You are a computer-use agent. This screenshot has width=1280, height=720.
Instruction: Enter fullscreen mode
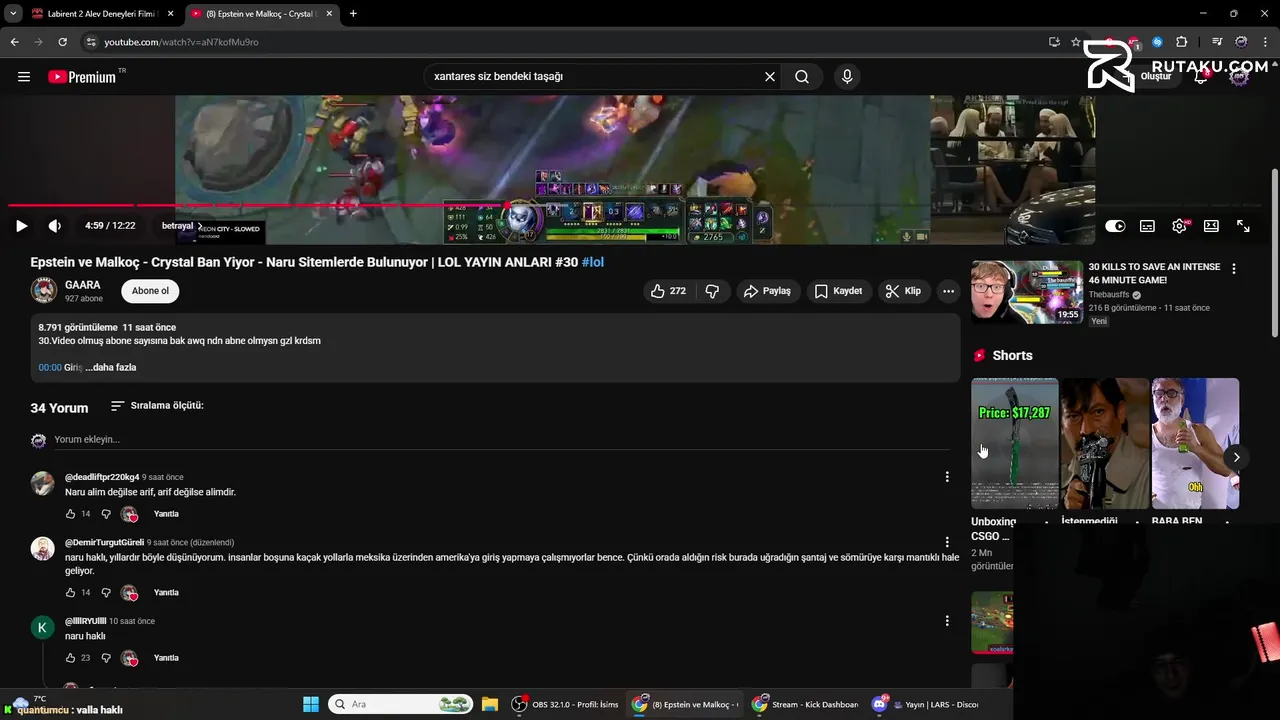click(x=1243, y=226)
